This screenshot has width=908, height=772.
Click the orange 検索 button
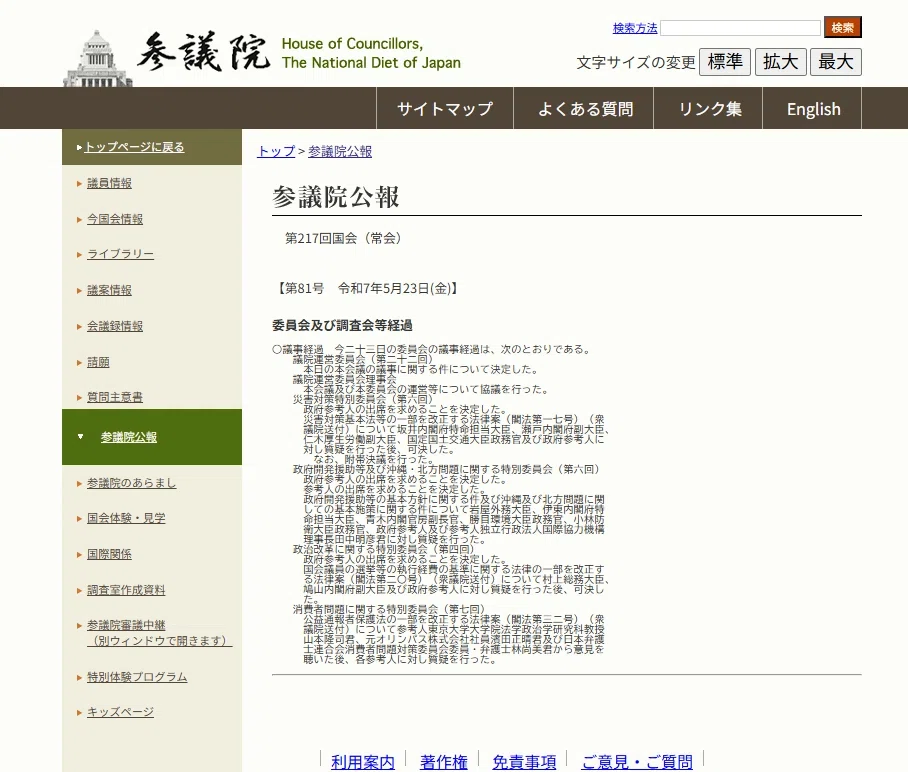click(843, 27)
